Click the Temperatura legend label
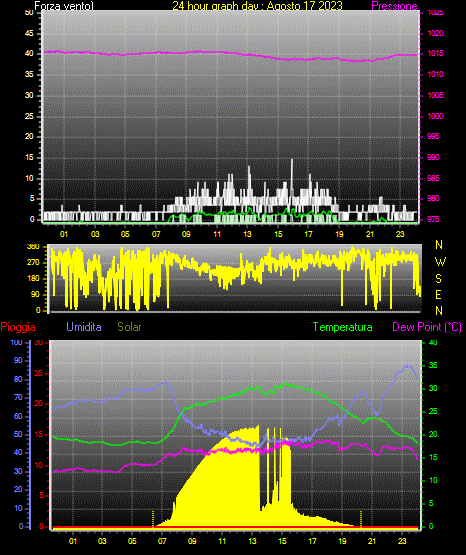The image size is (466, 555). [342, 327]
